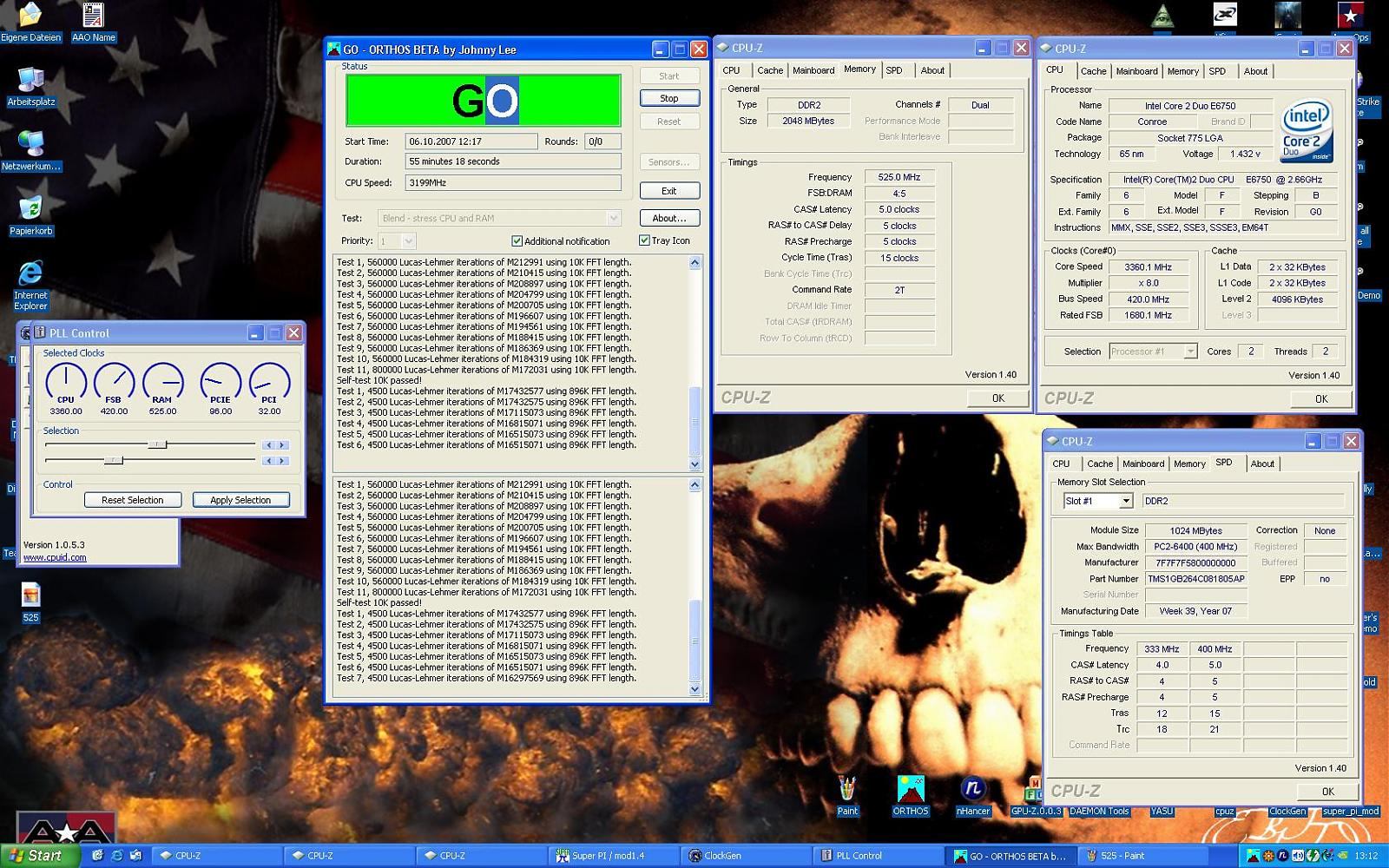Switch to PLL Control taskbar item

click(x=879, y=856)
